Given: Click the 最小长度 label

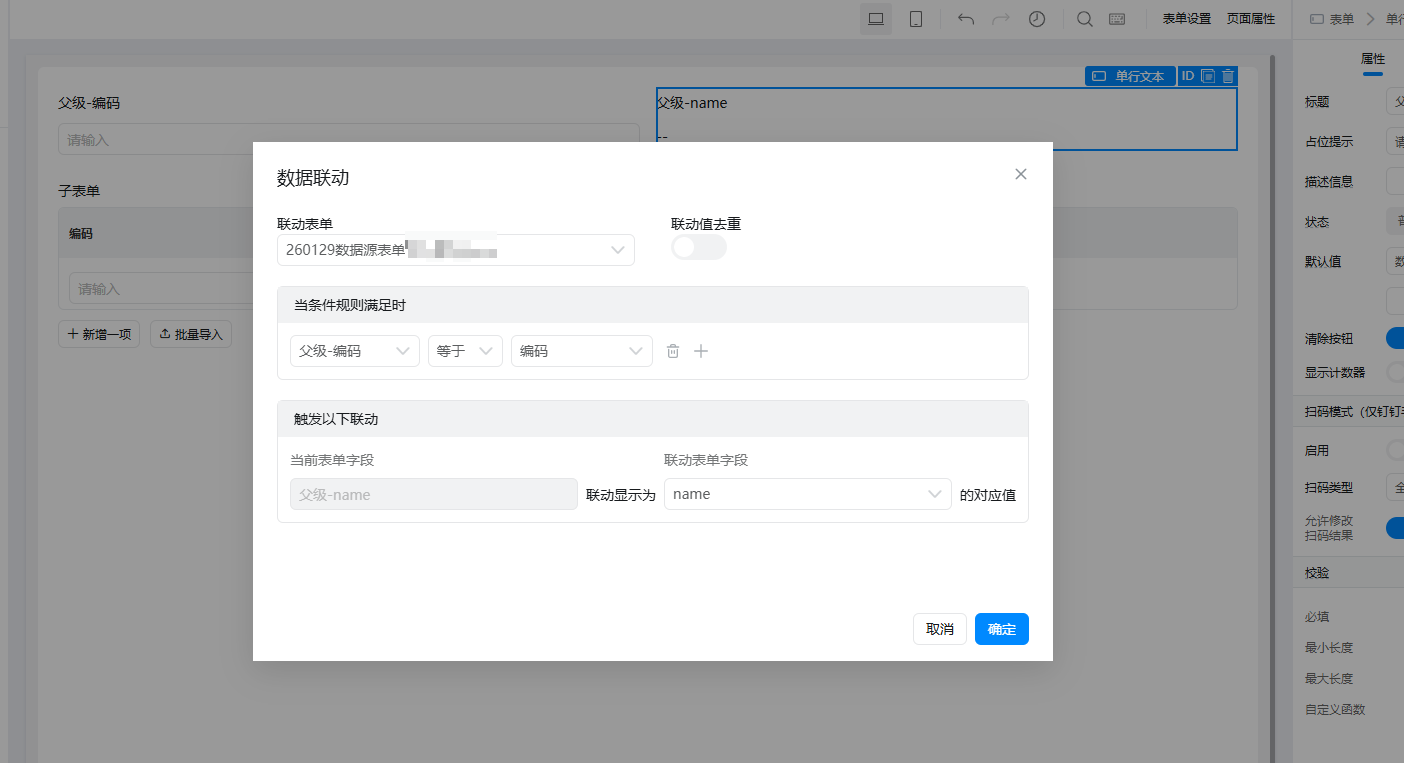Looking at the screenshot, I should [1329, 648].
